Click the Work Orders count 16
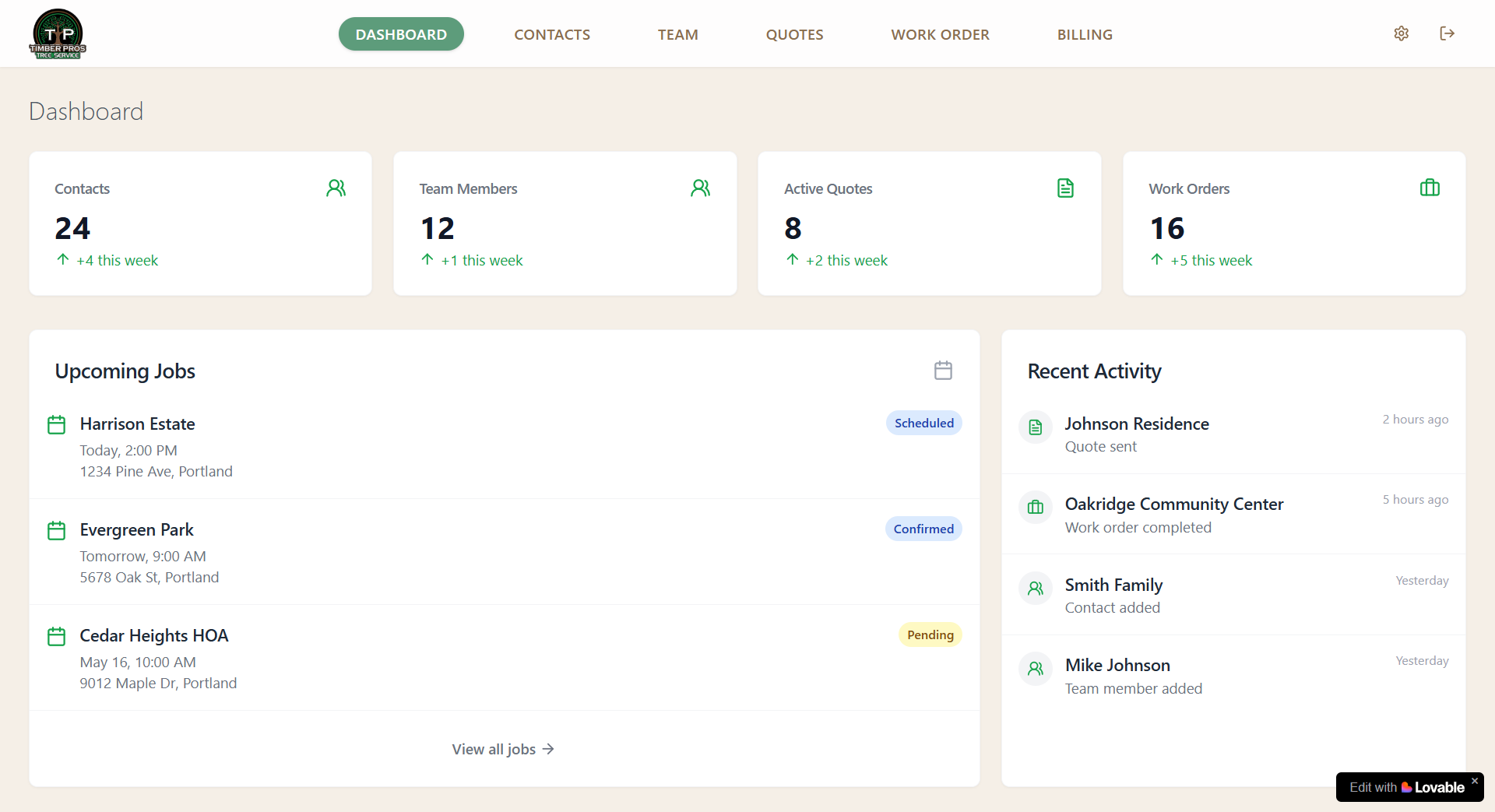Viewport: 1495px width, 812px height. (x=1167, y=228)
